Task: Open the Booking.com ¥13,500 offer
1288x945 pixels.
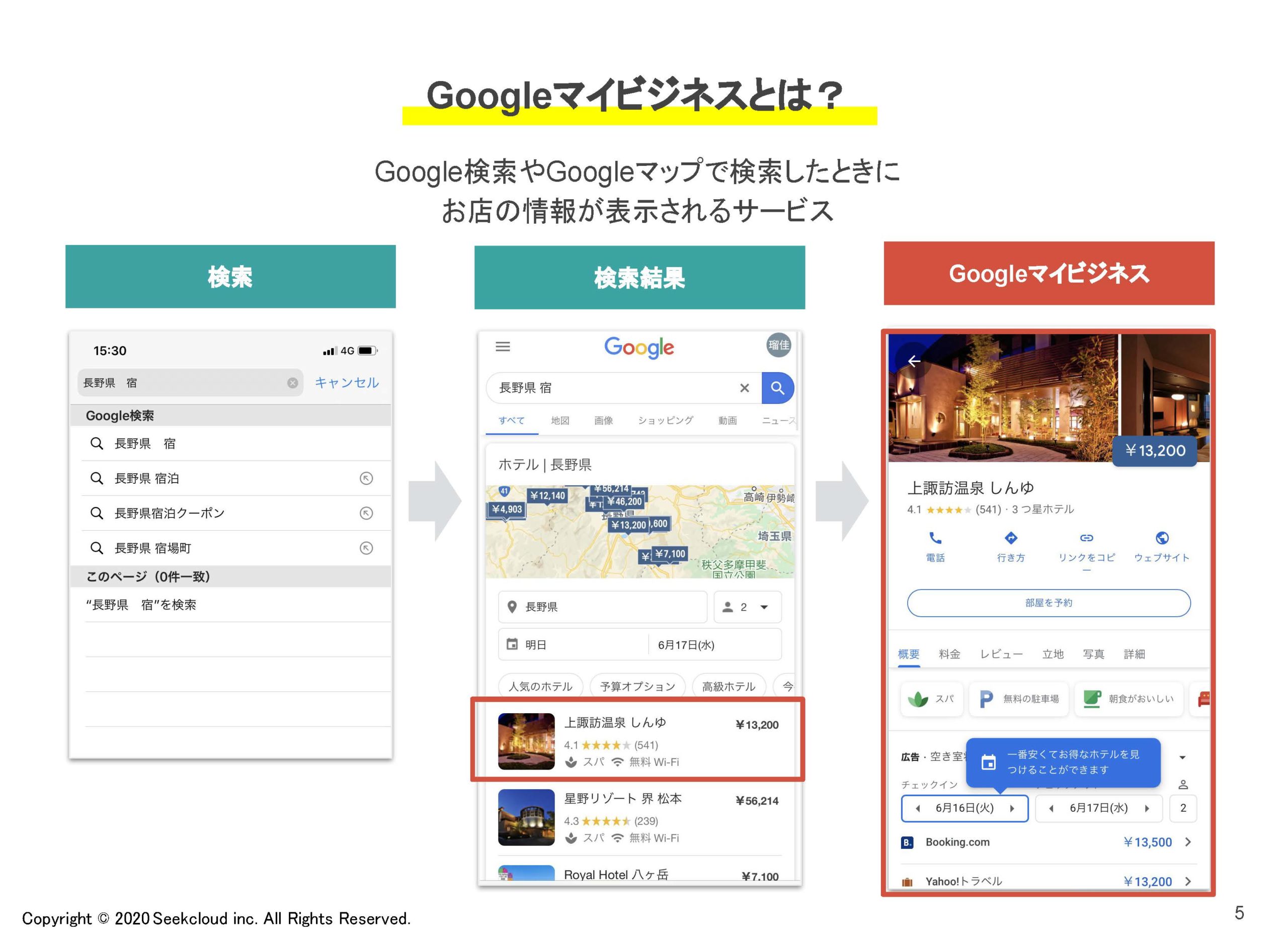Action: [1048, 842]
